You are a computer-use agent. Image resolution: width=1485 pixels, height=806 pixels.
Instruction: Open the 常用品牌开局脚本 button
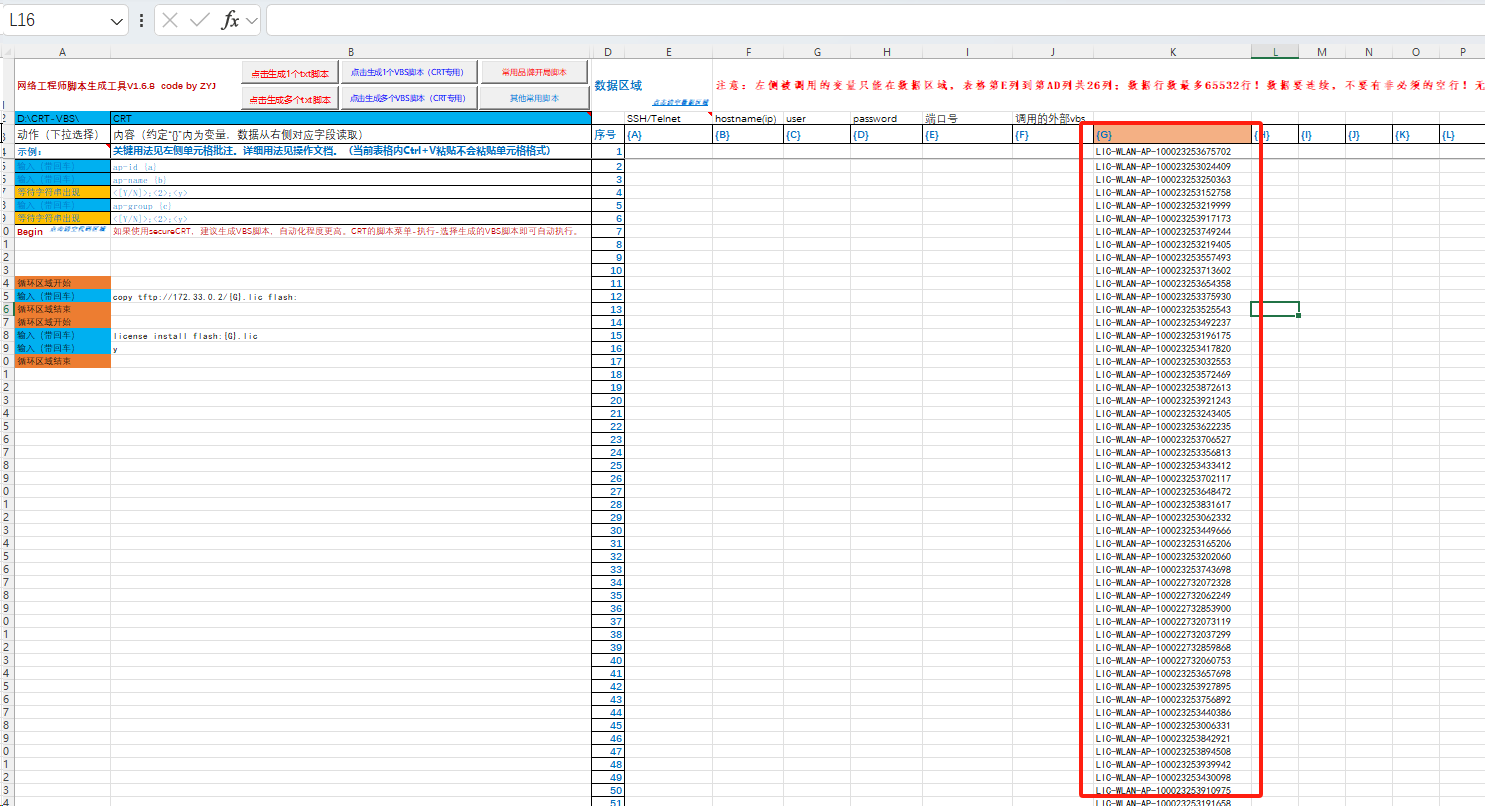(x=534, y=72)
